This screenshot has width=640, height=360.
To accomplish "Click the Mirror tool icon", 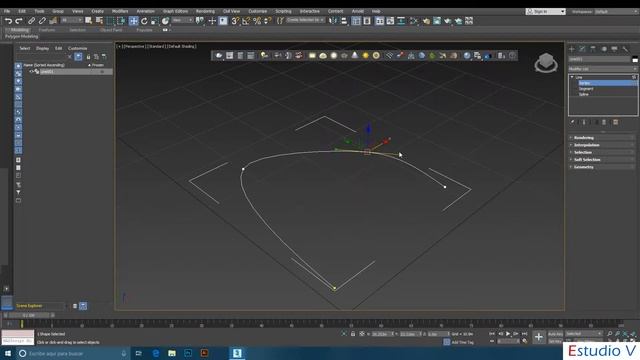I will pyautogui.click(x=333, y=21).
